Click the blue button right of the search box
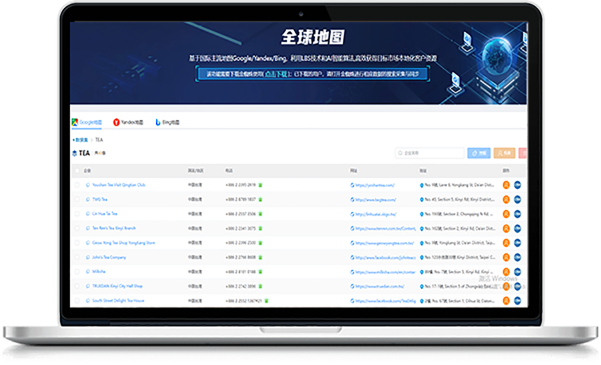The image size is (601, 365). coord(479,153)
